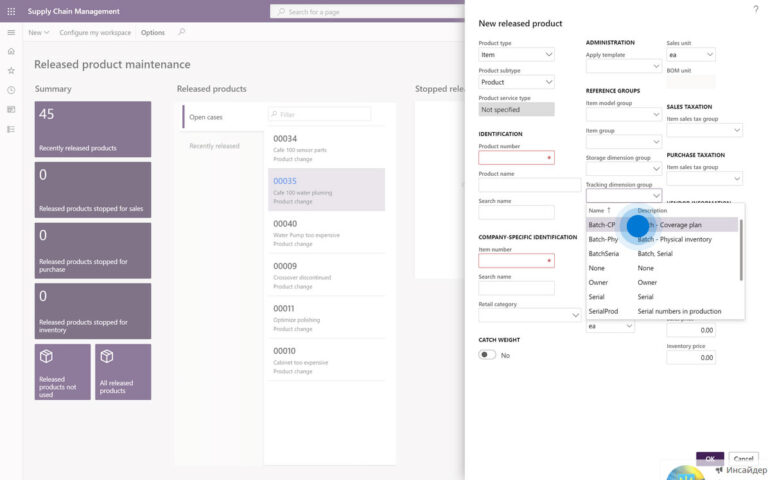The width and height of the screenshot is (768, 480).
Task: Open All released products tile
Action: pos(123,372)
